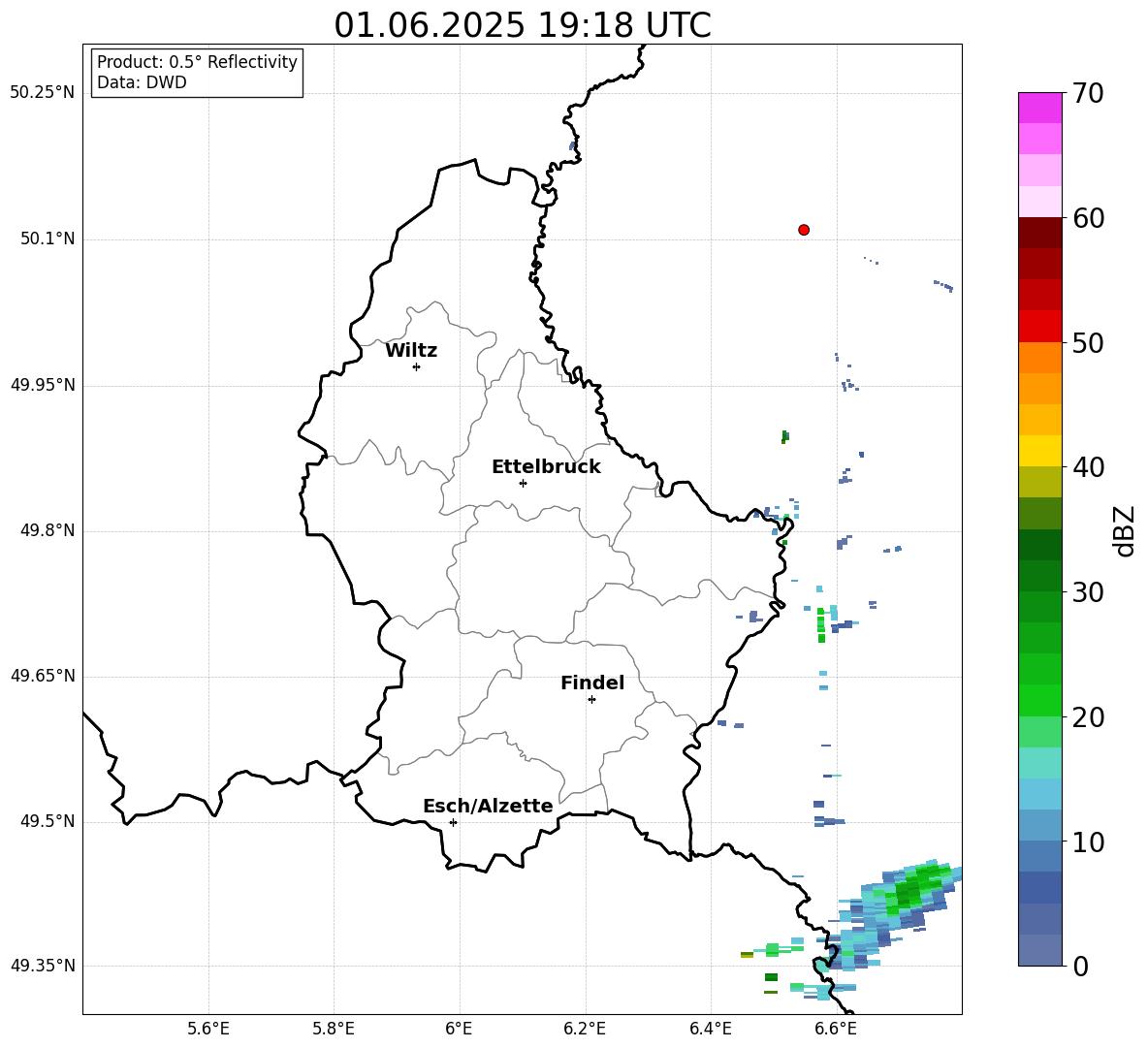Click the Esch/Alzette station cross marker
1148x1048 pixels.
pyautogui.click(x=453, y=822)
